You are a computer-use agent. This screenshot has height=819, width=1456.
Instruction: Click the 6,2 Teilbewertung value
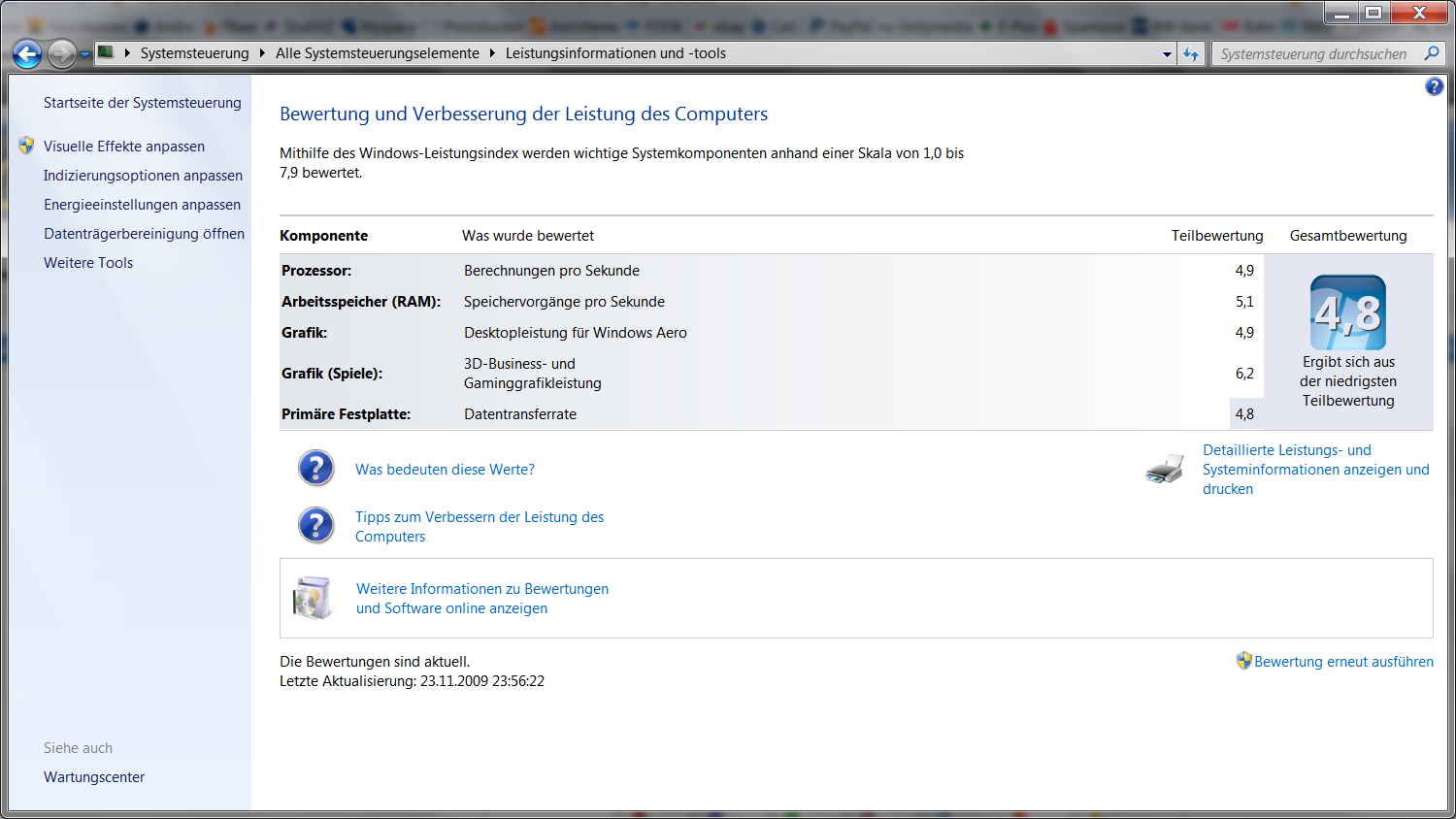pyautogui.click(x=1244, y=374)
